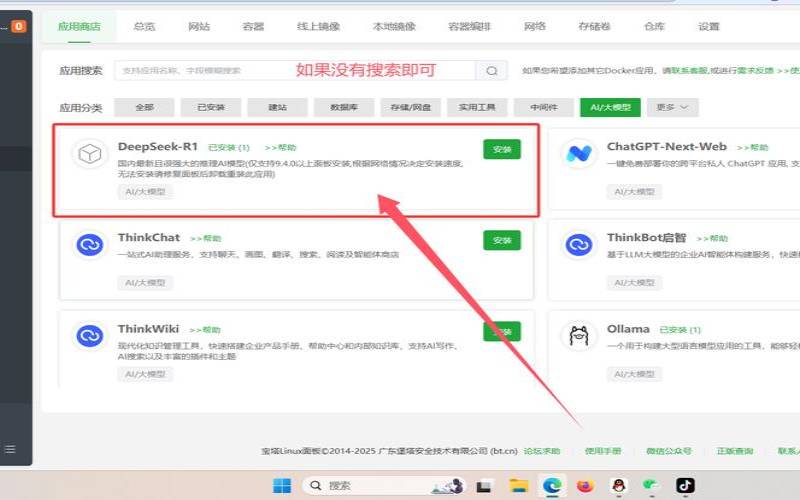Install the DeepSeek-R1 app
The image size is (800, 500).
pyautogui.click(x=502, y=149)
